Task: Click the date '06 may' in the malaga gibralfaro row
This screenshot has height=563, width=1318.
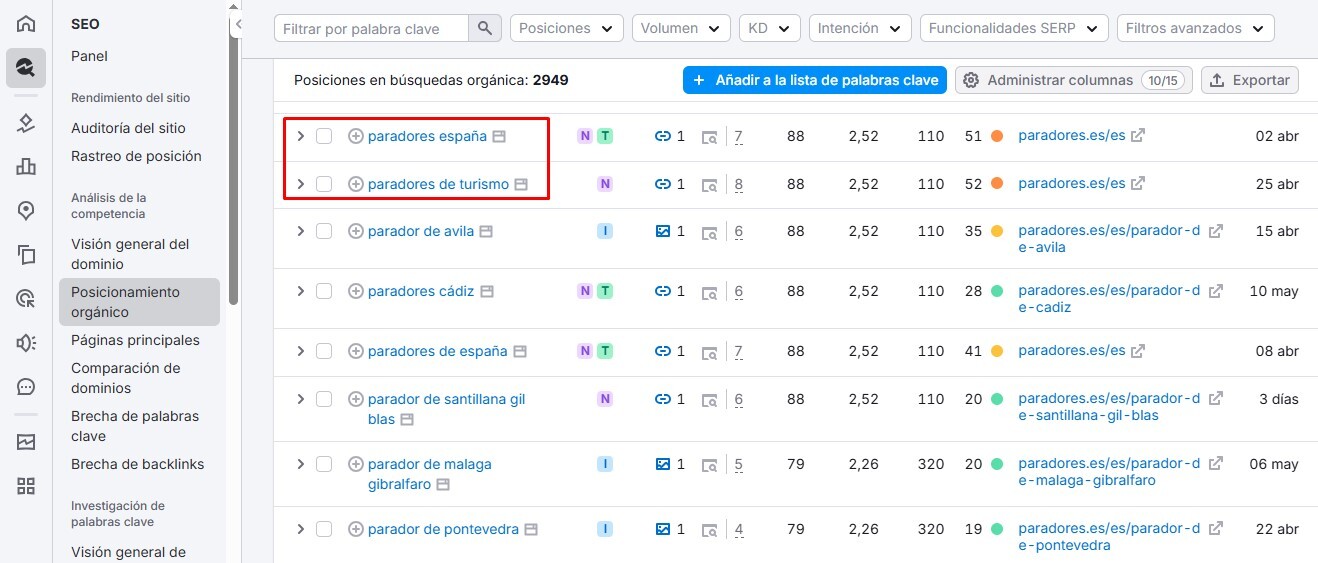Action: (1274, 464)
